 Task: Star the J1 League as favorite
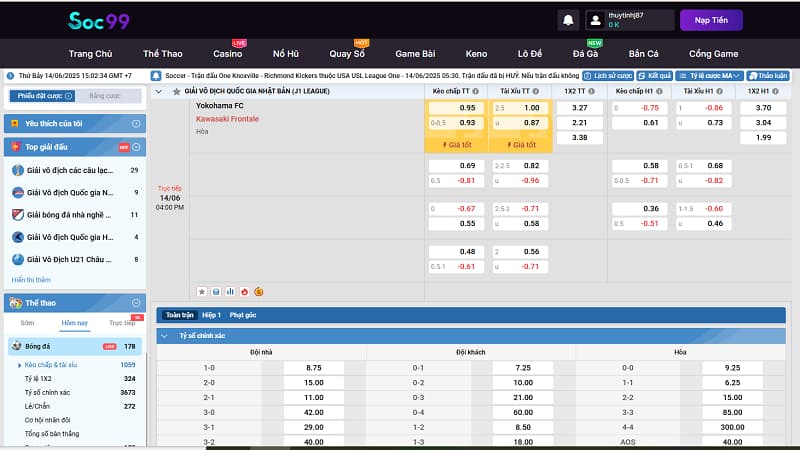point(177,91)
